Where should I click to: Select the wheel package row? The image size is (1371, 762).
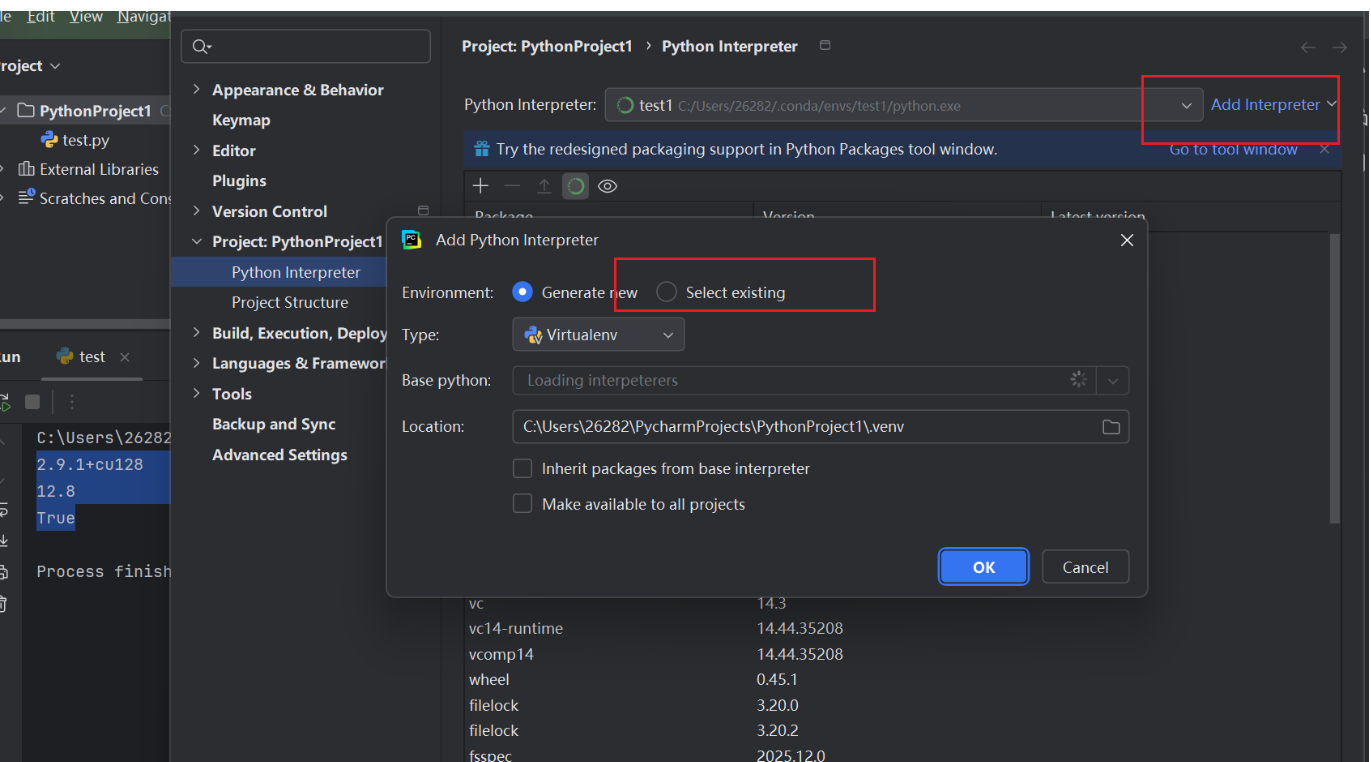point(903,680)
